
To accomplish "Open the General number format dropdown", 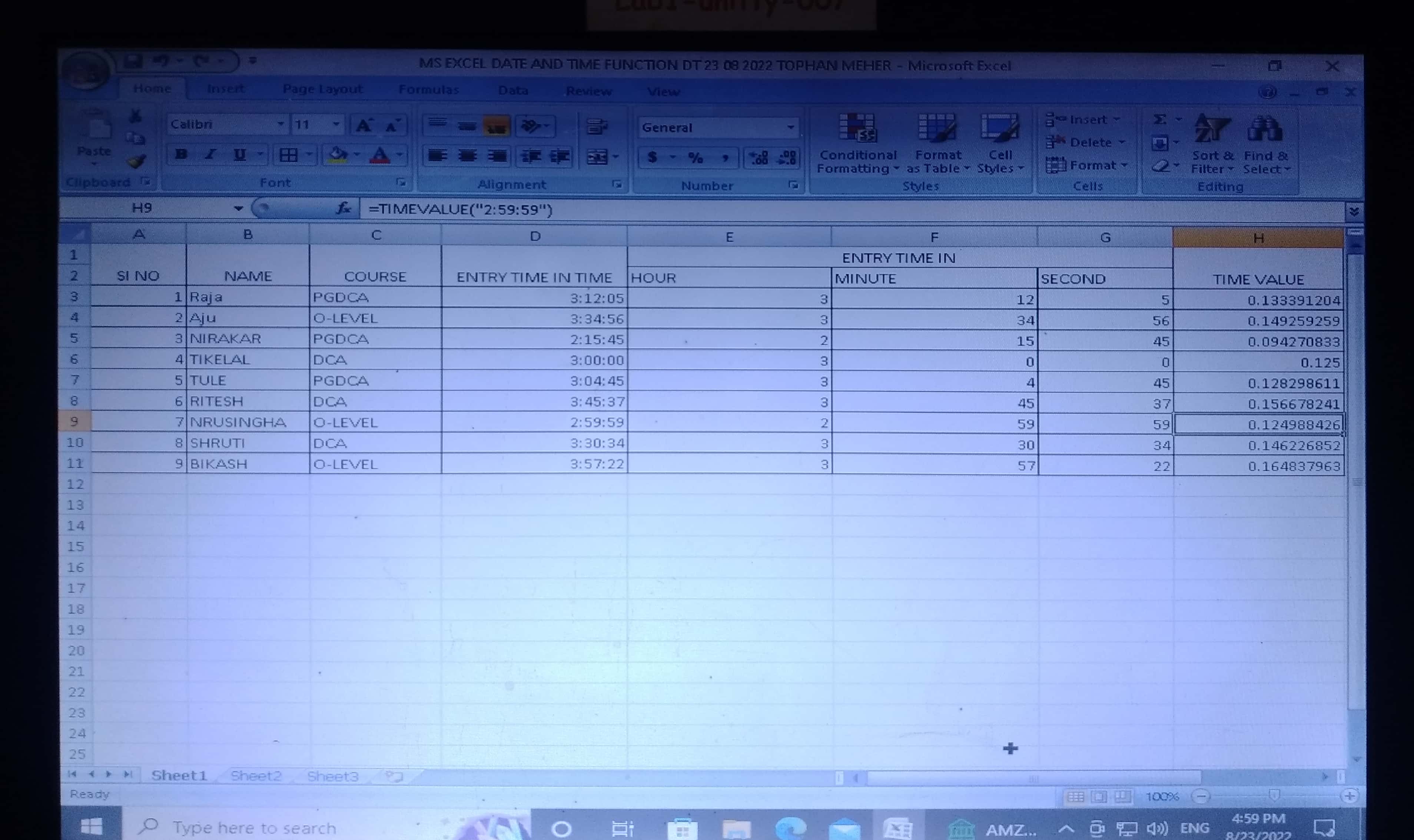I will pos(790,127).
